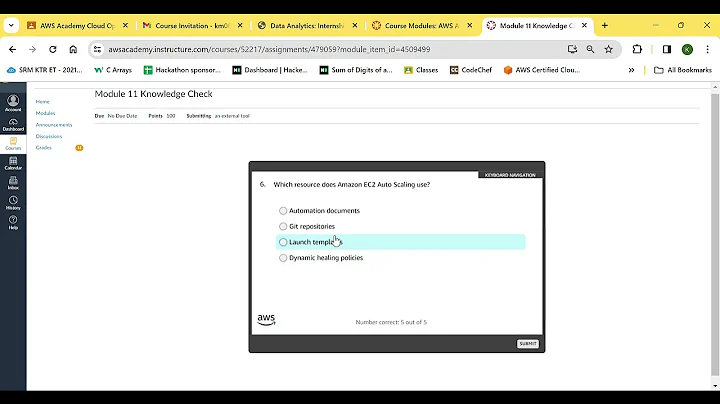The width and height of the screenshot is (720, 404).
Task: Open the Inbox icon in Canvas sidebar
Action: pos(13,183)
